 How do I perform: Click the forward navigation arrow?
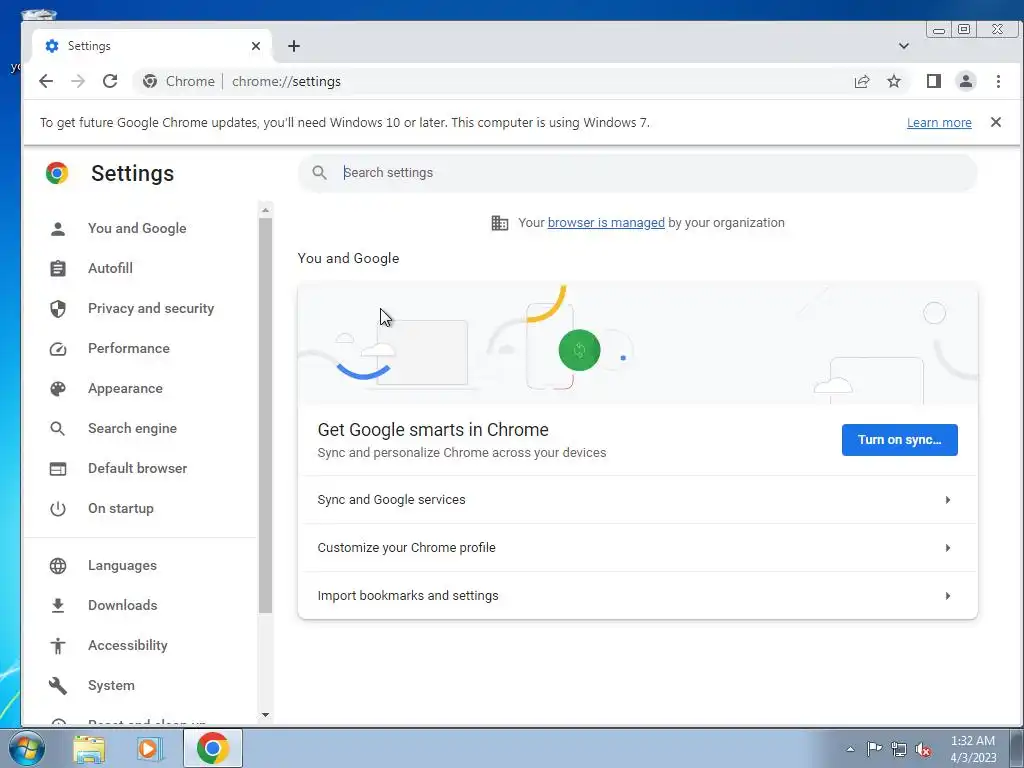[x=78, y=81]
